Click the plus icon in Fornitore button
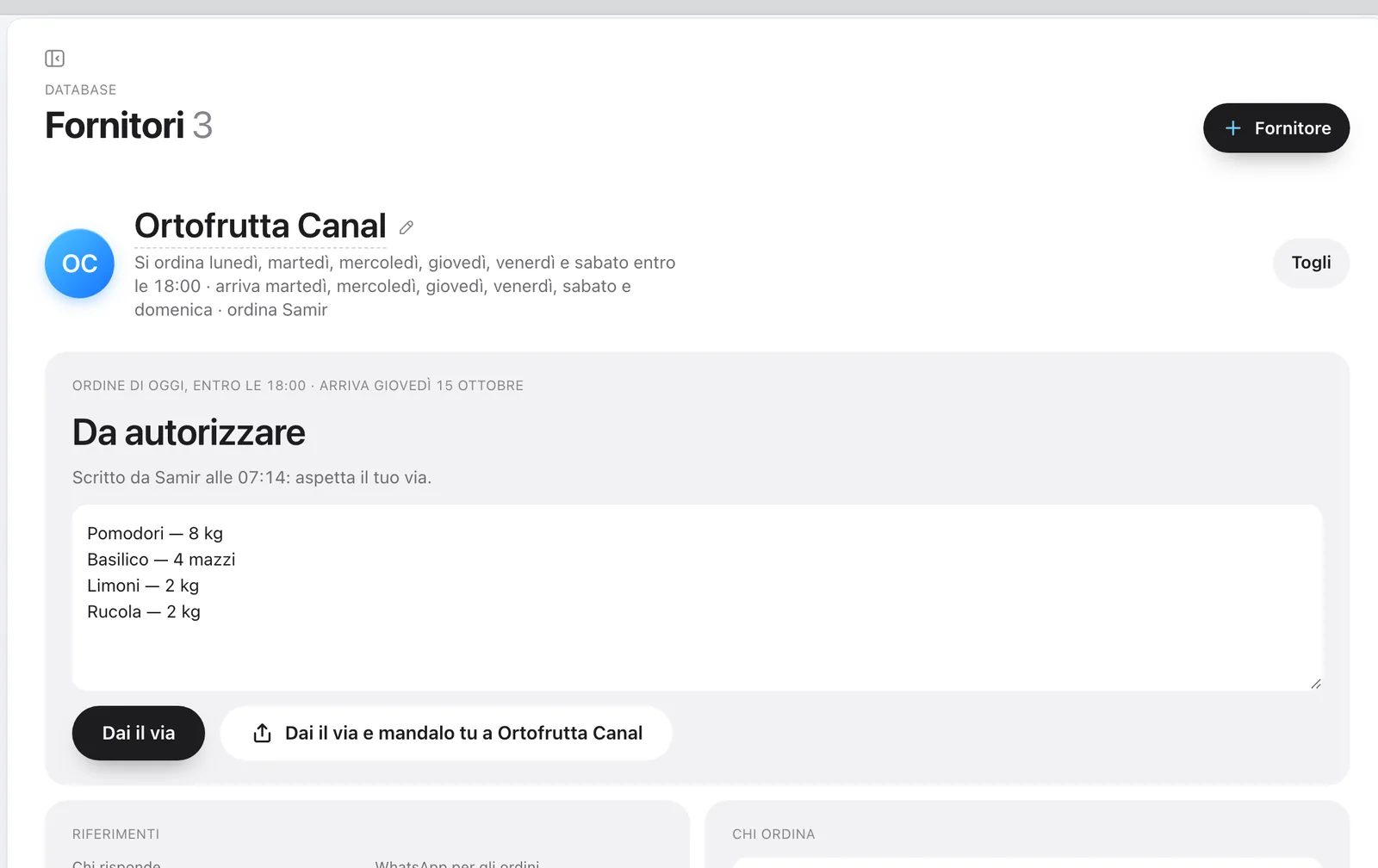 pyautogui.click(x=1232, y=128)
